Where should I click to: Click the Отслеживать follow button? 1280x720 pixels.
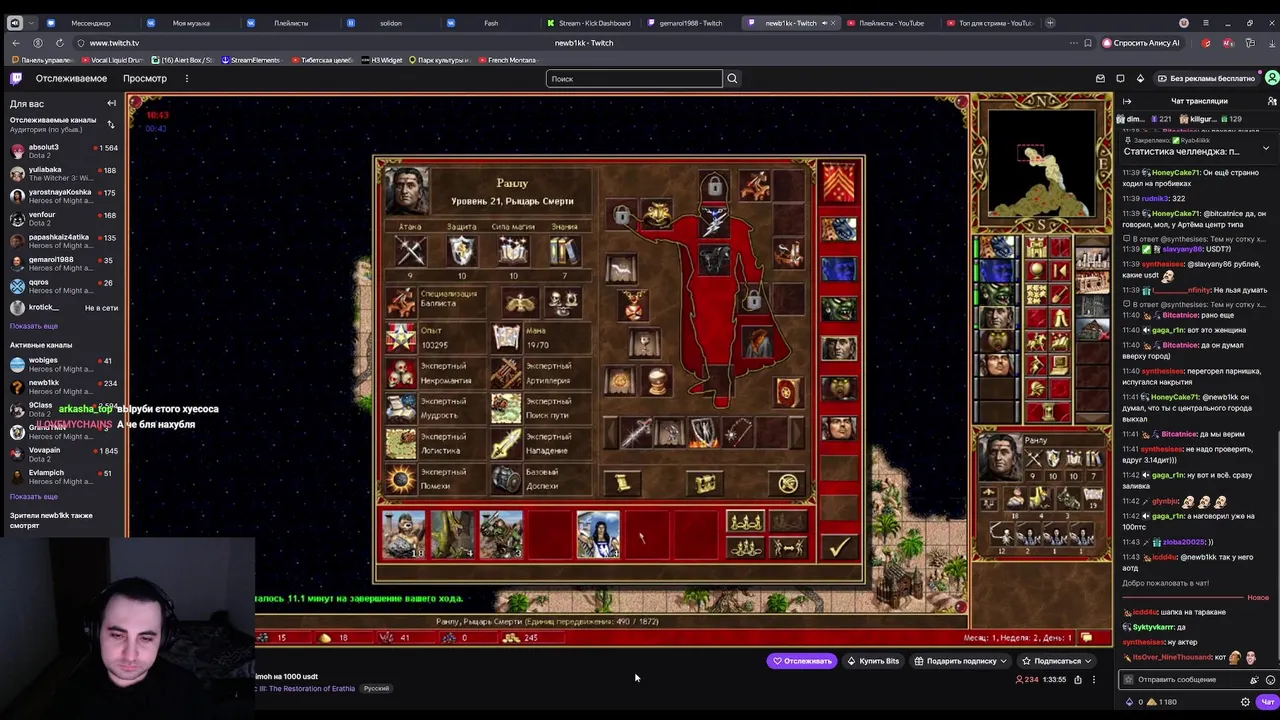pyautogui.click(x=802, y=661)
